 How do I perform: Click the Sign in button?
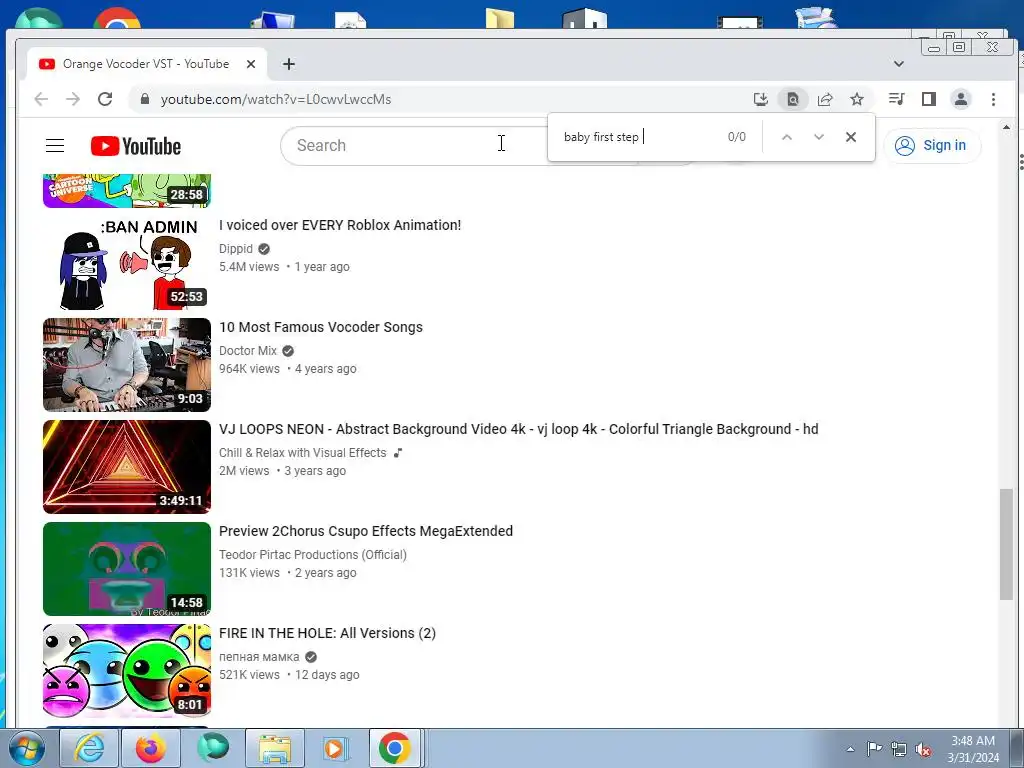pos(931,146)
